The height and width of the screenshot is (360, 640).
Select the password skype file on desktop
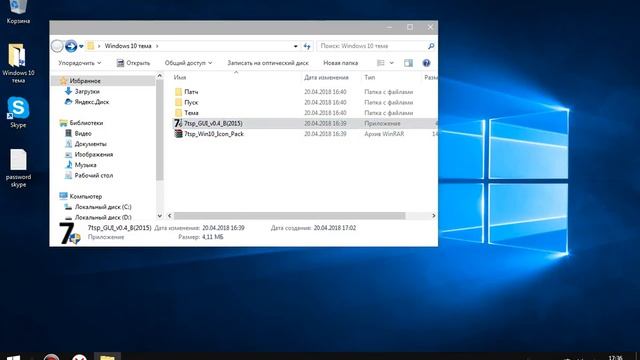click(x=18, y=168)
